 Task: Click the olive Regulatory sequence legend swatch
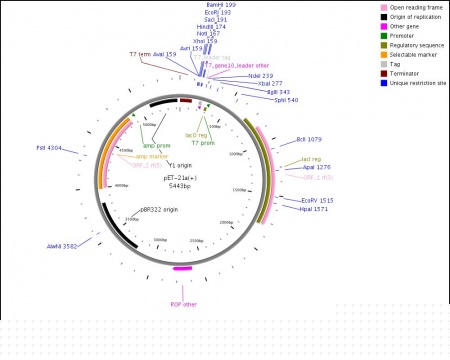[384, 45]
